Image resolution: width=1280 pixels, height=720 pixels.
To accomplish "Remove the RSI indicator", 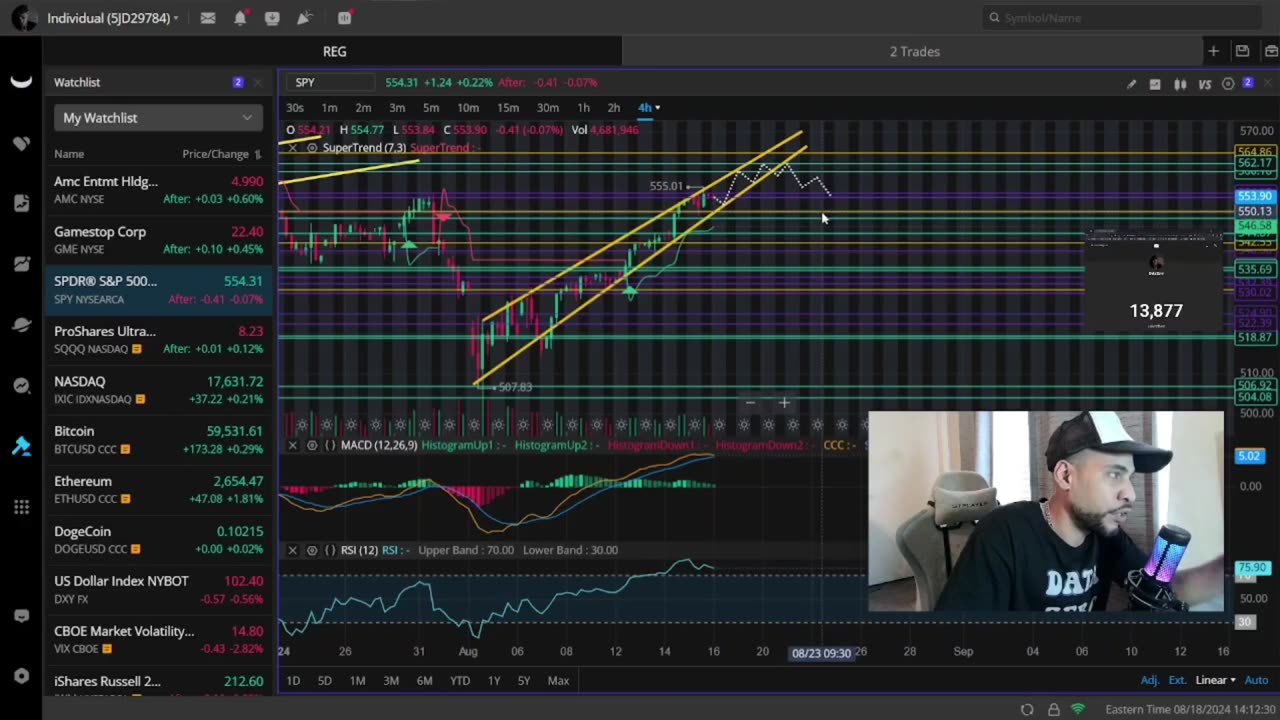I will [293, 550].
